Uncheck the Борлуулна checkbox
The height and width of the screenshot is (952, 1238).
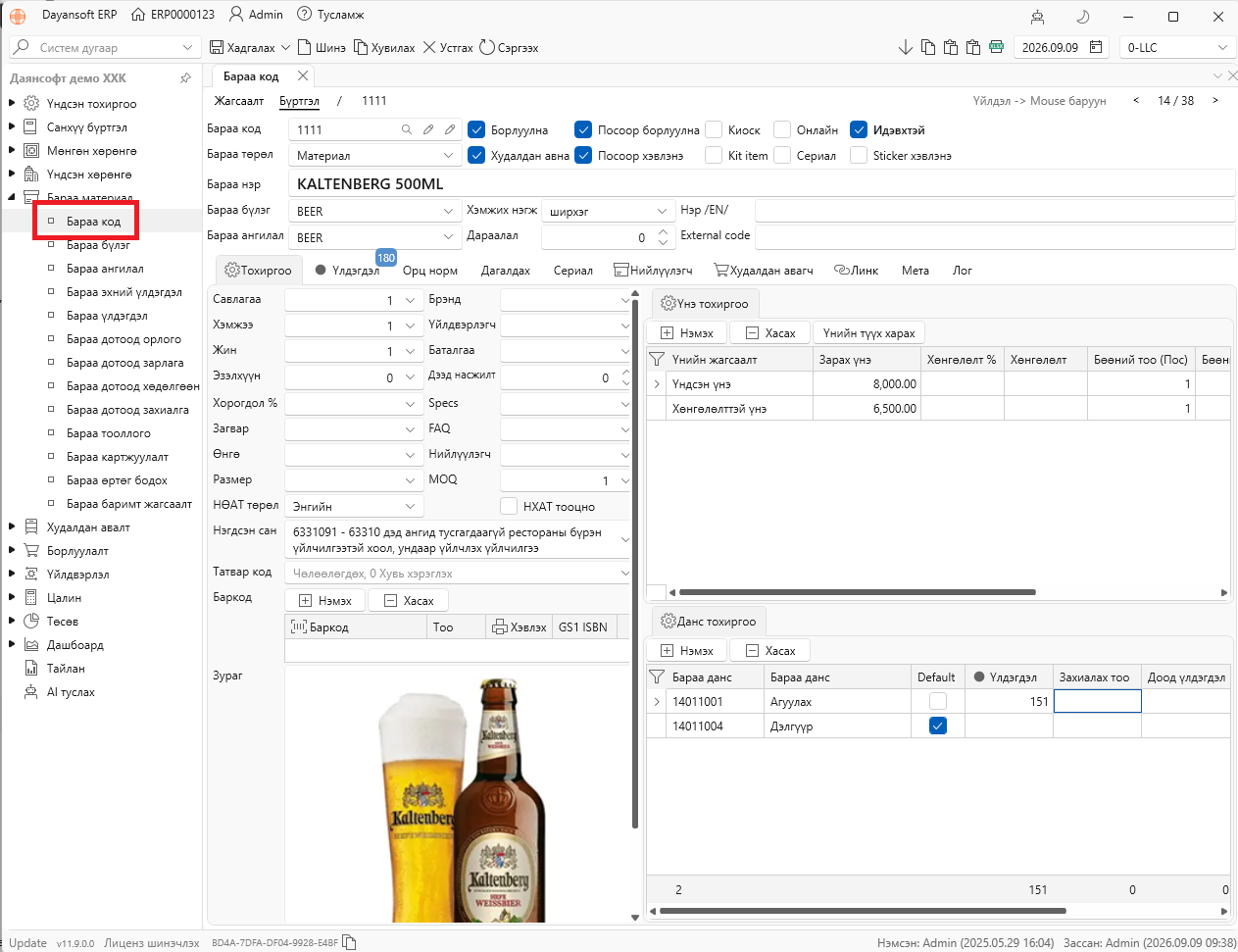[476, 129]
